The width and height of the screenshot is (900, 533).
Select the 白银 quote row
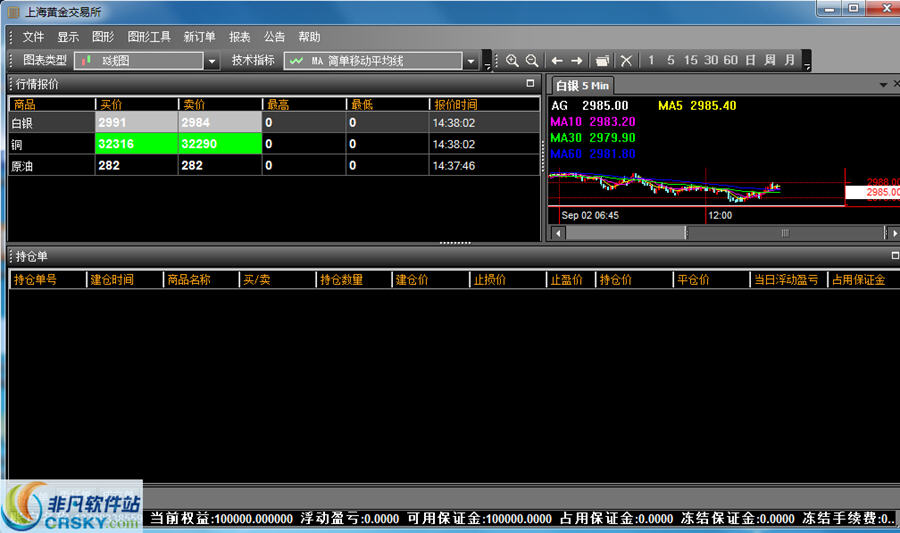(x=274, y=122)
